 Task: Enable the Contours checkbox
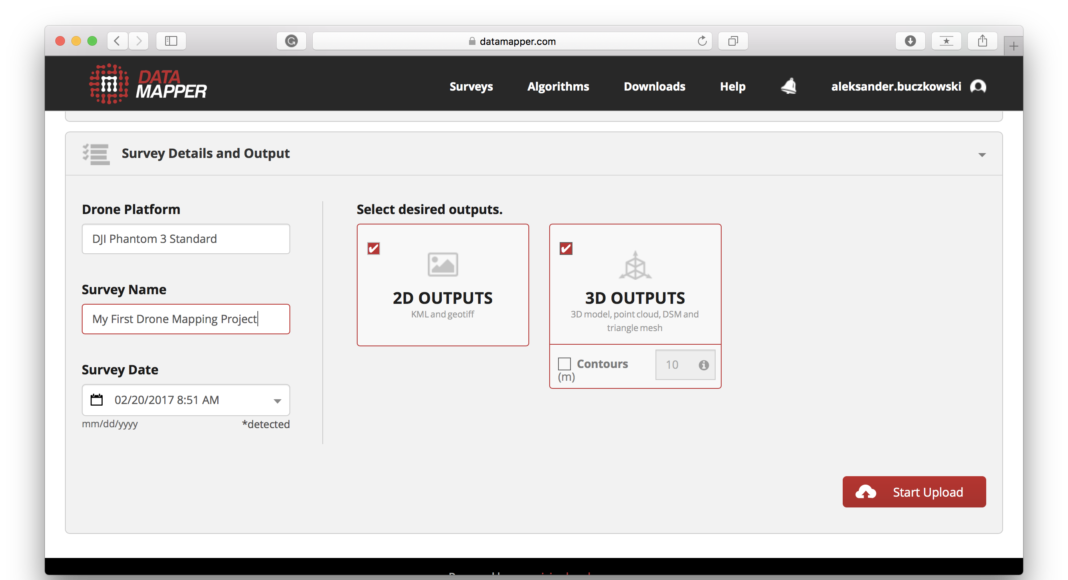tap(565, 364)
